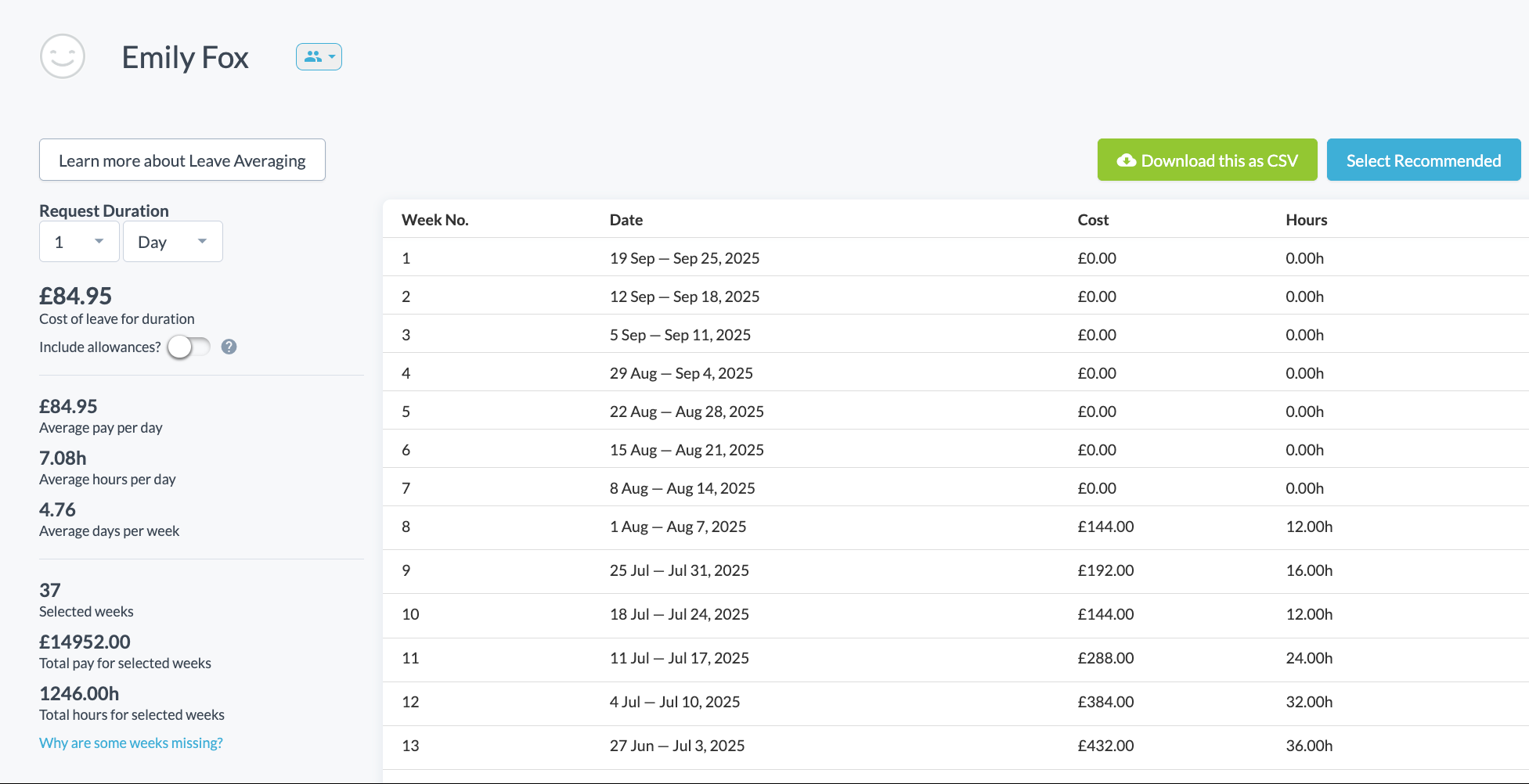The height and width of the screenshot is (784, 1529).
Task: Select week 13 row 27 Jun – Jul 3
Action: pyautogui.click(x=676, y=746)
